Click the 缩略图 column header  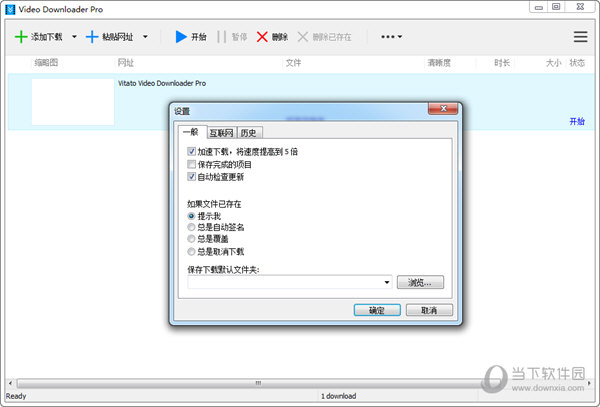[46, 63]
